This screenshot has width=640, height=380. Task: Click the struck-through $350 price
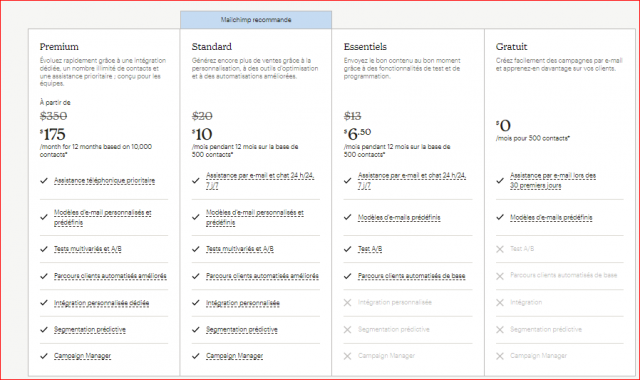(x=53, y=116)
